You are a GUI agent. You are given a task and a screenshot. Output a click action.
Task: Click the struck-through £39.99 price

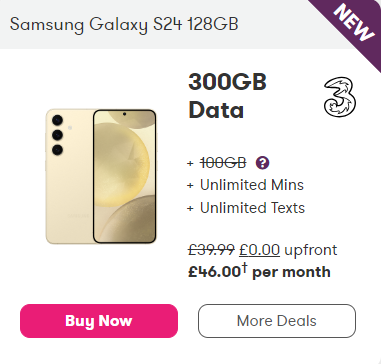(x=212, y=250)
